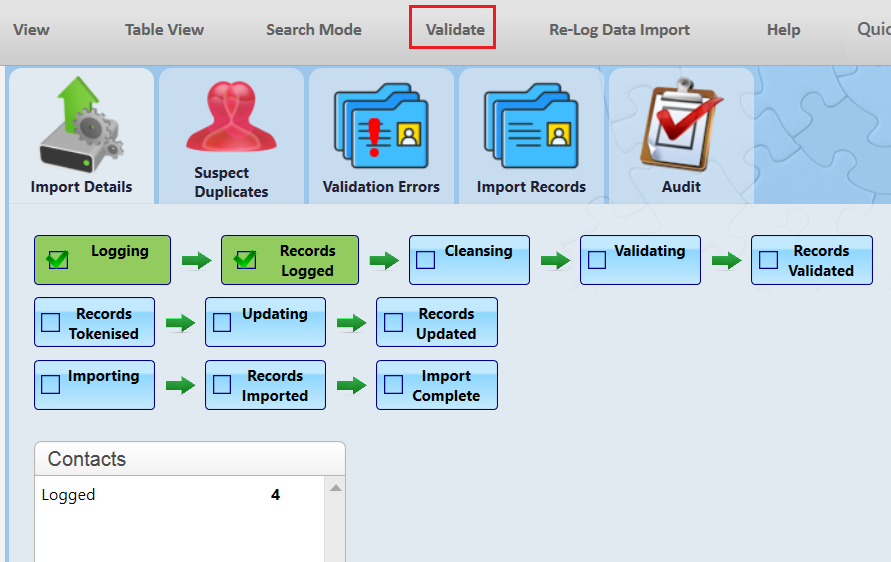Select the Logged row in Contacts
The height and width of the screenshot is (562, 891).
[x=182, y=495]
